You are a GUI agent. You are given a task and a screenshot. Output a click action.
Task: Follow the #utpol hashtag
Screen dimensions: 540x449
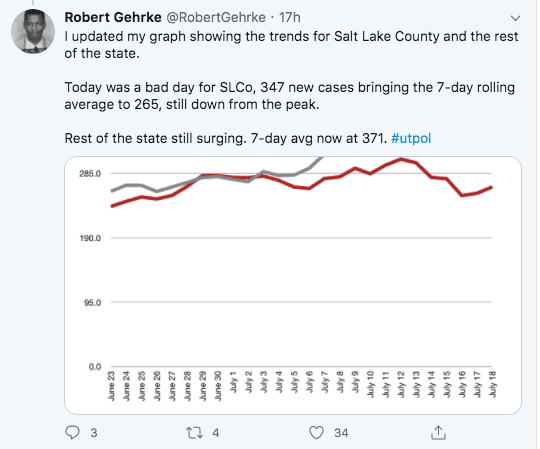coord(411,138)
